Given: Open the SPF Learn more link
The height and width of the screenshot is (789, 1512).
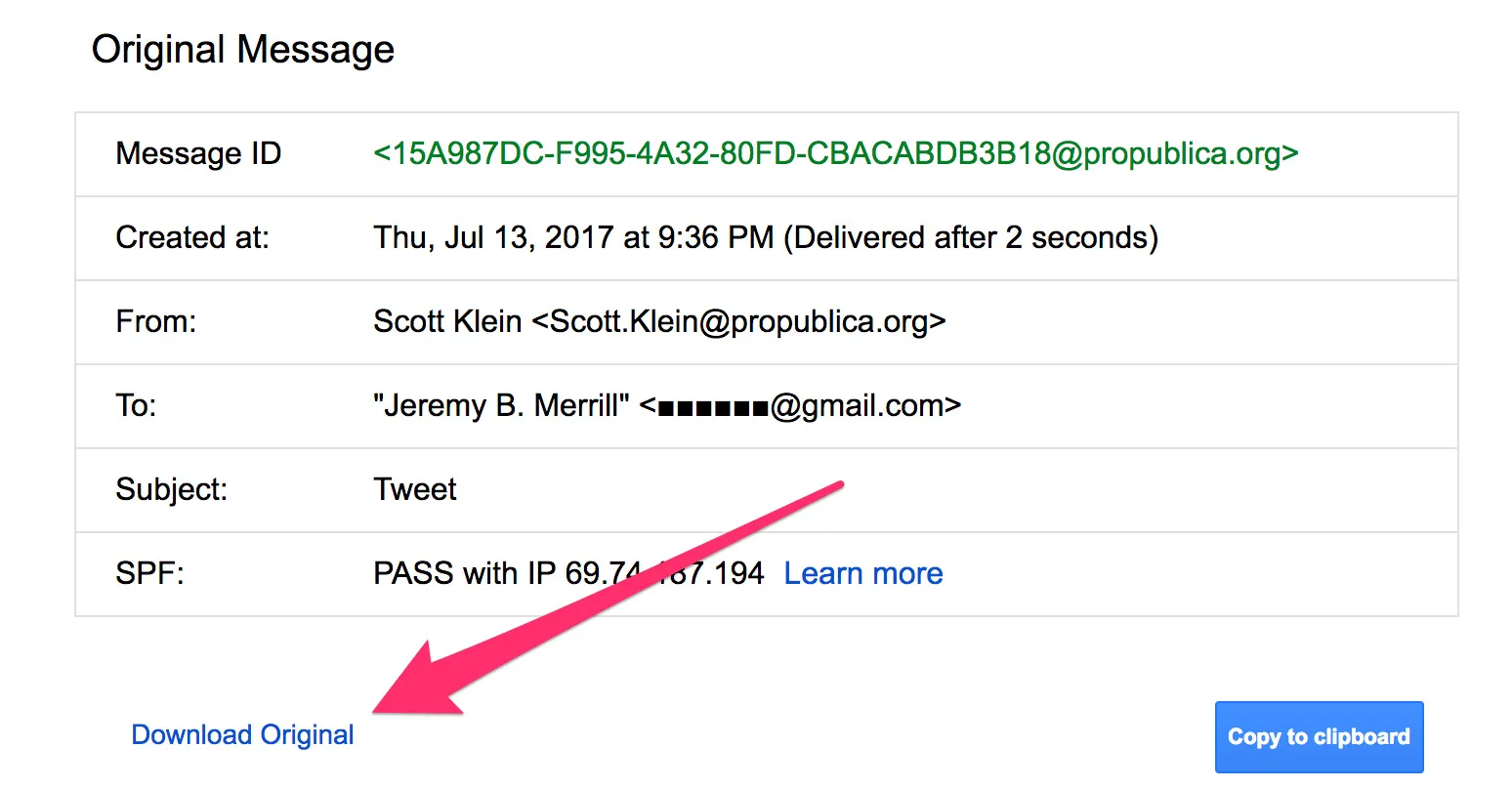Looking at the screenshot, I should coord(863,573).
